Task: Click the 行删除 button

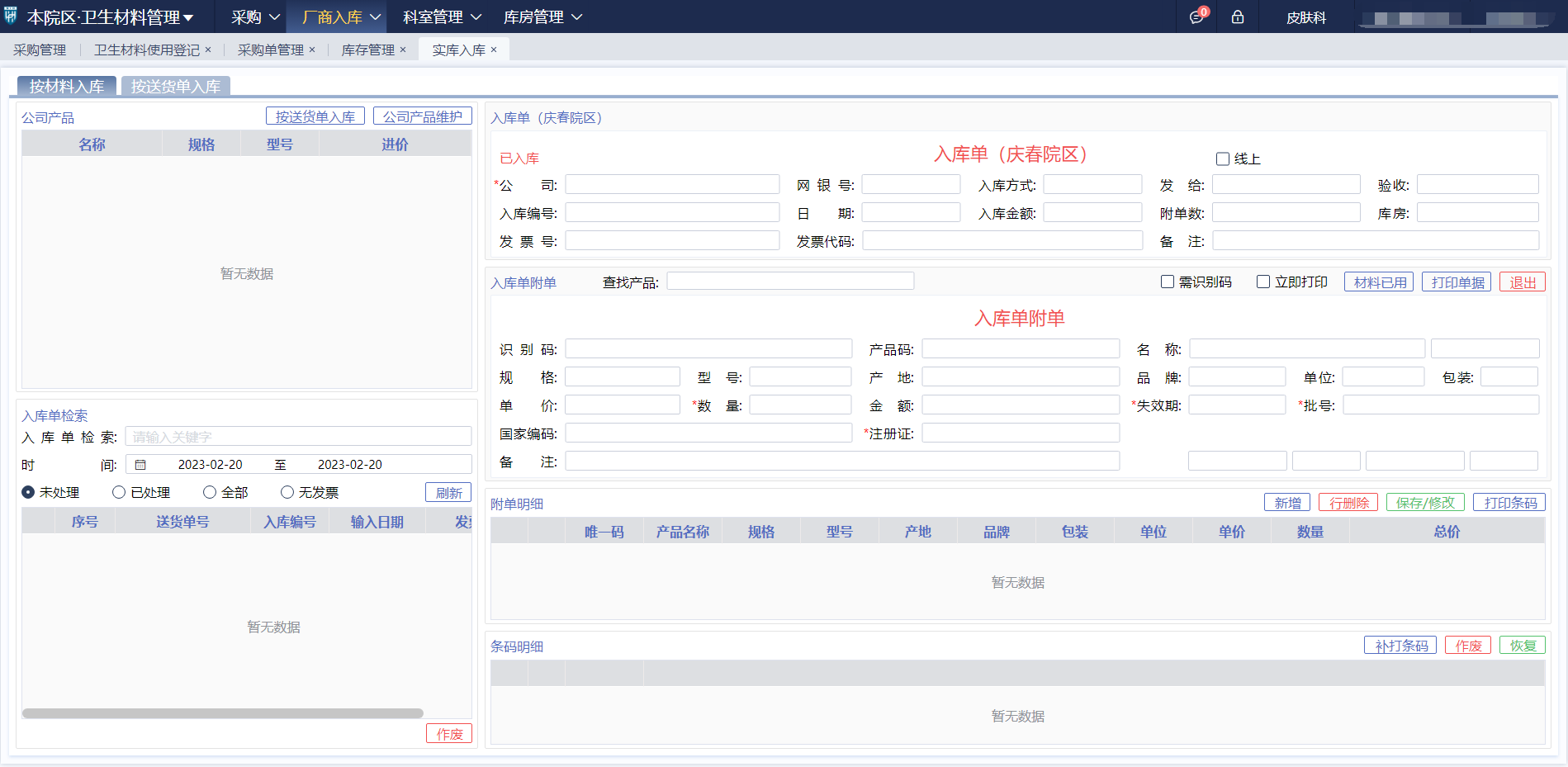Action: pyautogui.click(x=1348, y=503)
